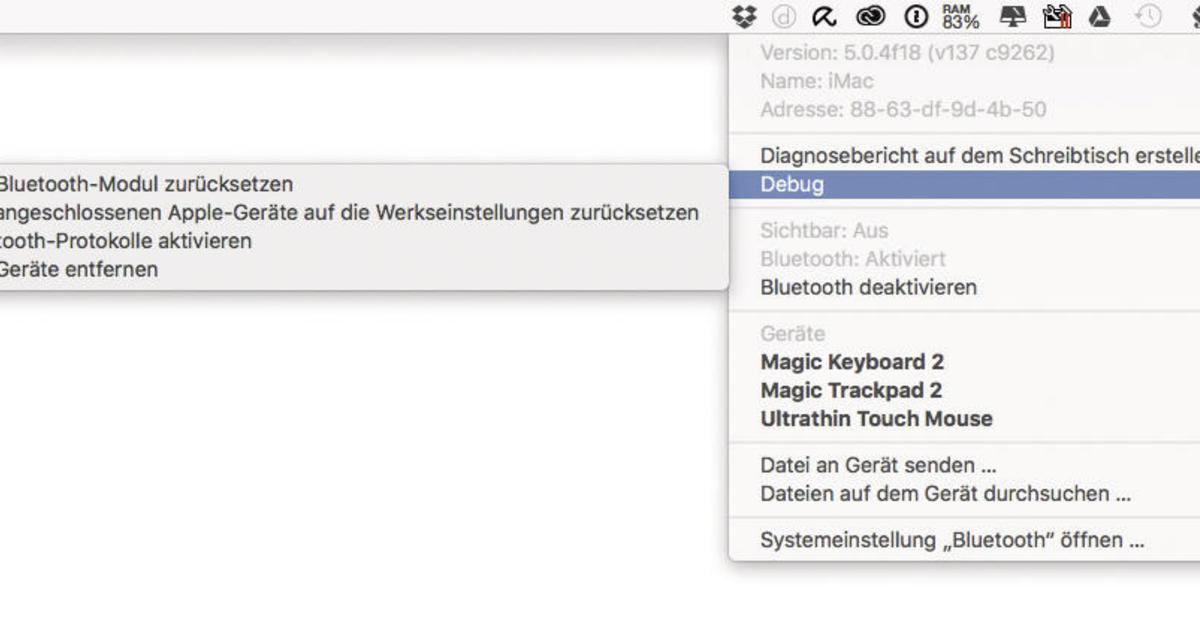
Task: Click the Name: iMac info line
Action: tap(816, 81)
